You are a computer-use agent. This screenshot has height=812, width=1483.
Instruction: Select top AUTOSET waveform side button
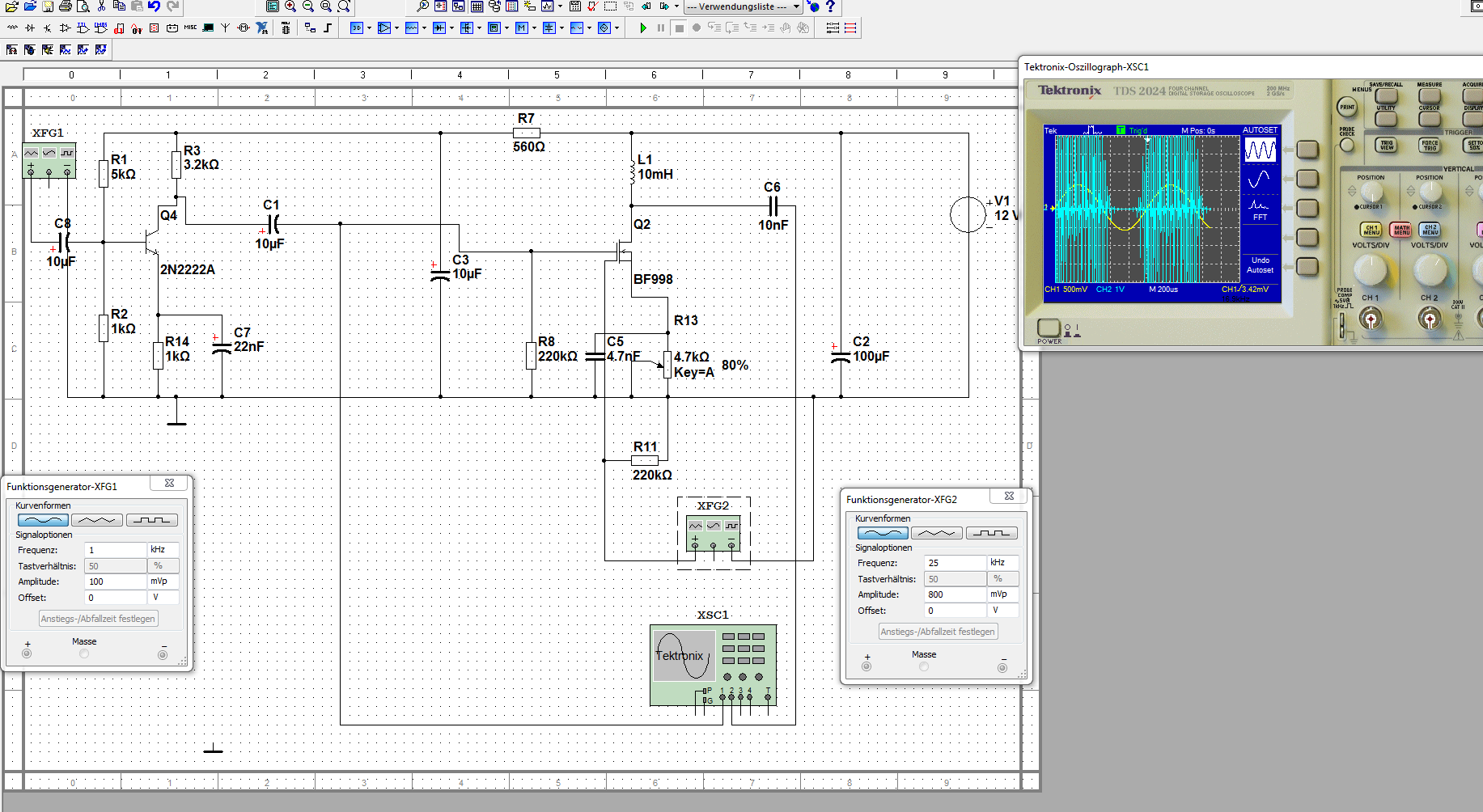pos(1307,150)
